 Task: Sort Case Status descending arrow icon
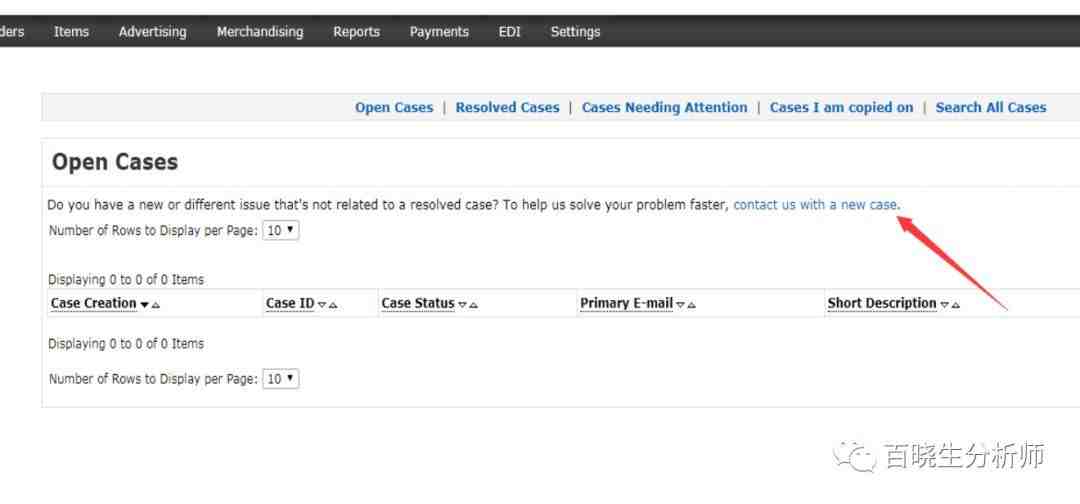[463, 304]
